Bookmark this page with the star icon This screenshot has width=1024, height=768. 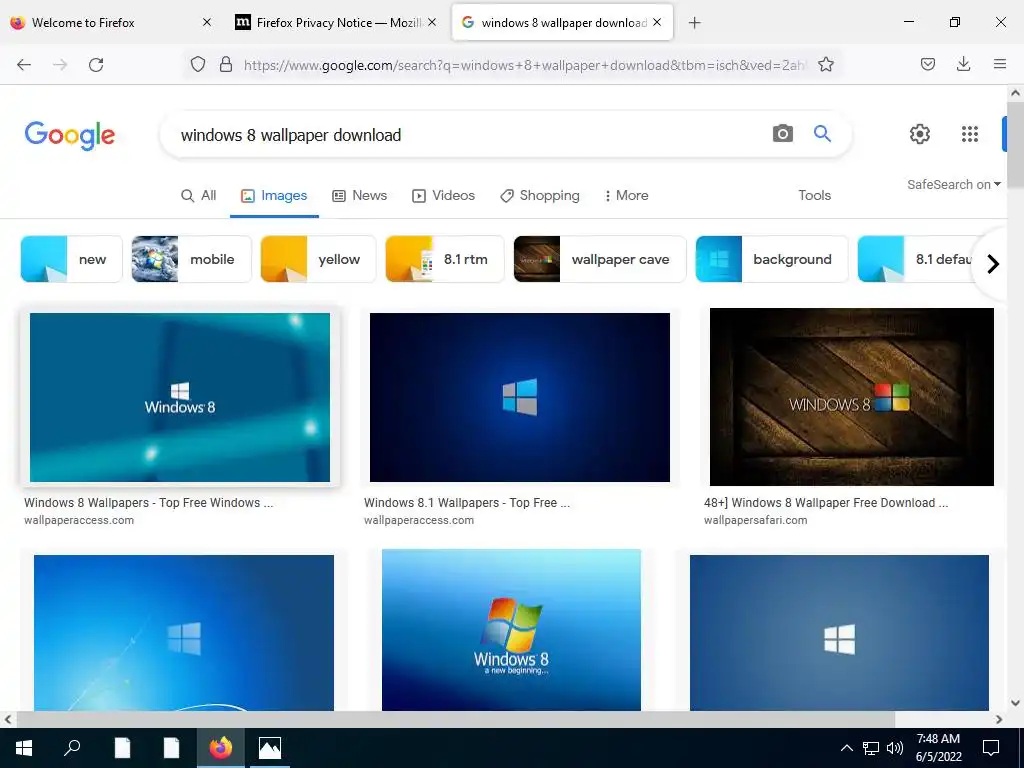pos(825,65)
